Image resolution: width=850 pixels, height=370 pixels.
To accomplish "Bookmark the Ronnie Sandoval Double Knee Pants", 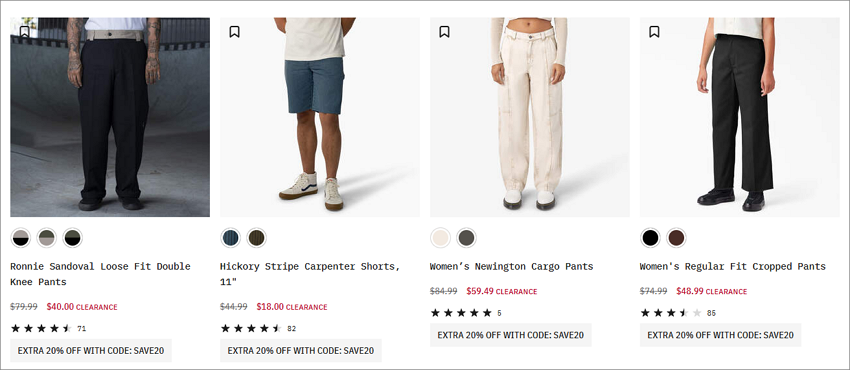I will (x=24, y=32).
